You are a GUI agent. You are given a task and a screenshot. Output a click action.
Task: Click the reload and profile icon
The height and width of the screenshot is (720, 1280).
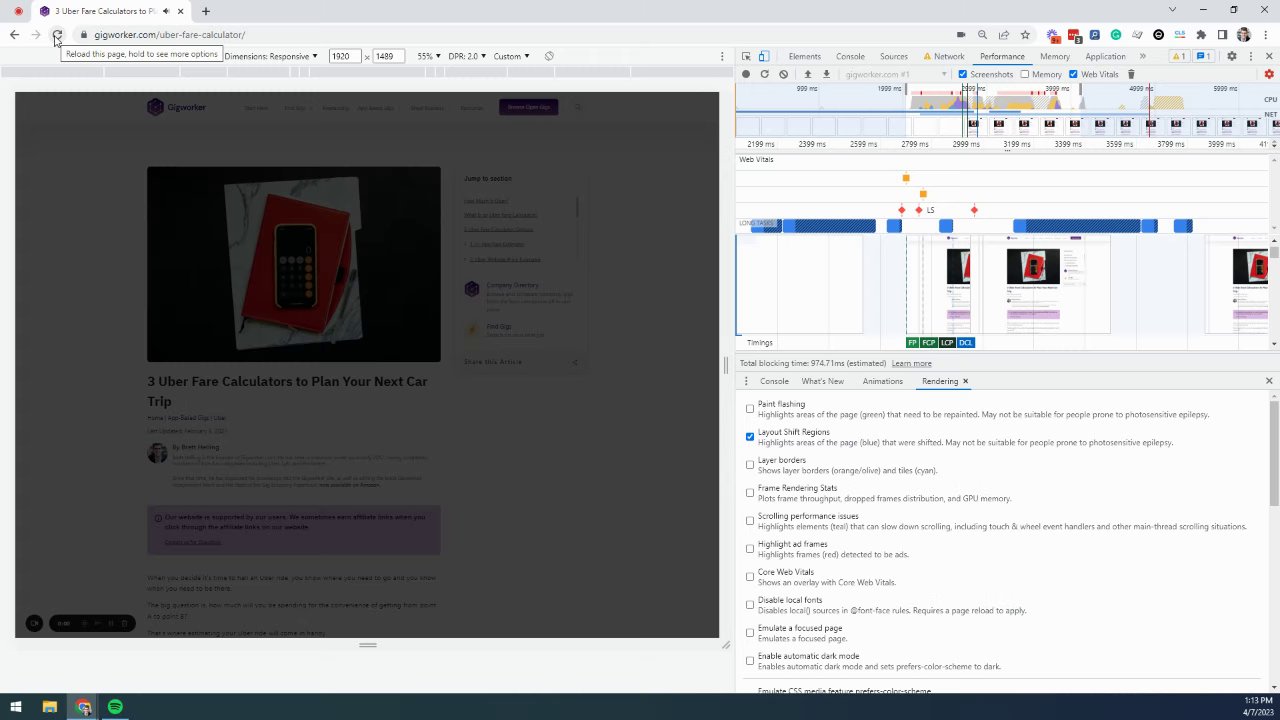pos(765,74)
